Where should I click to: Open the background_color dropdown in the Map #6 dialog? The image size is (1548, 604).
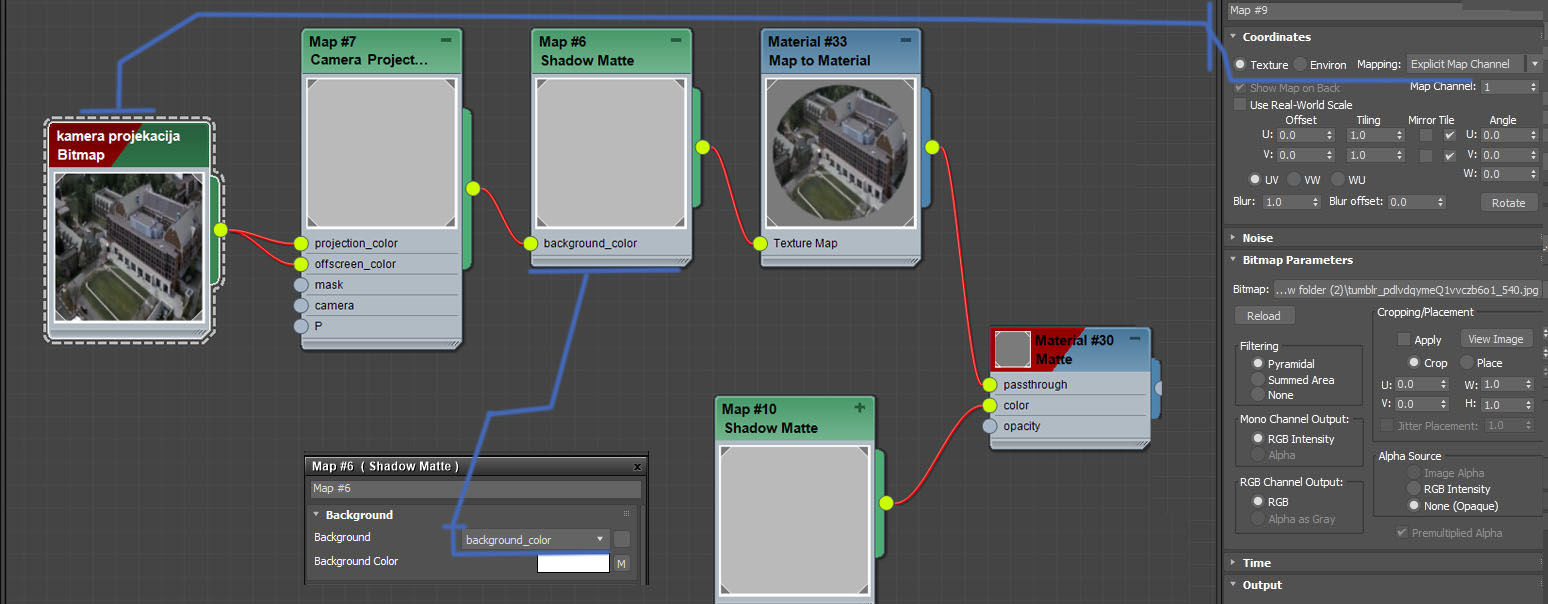pyautogui.click(x=601, y=538)
